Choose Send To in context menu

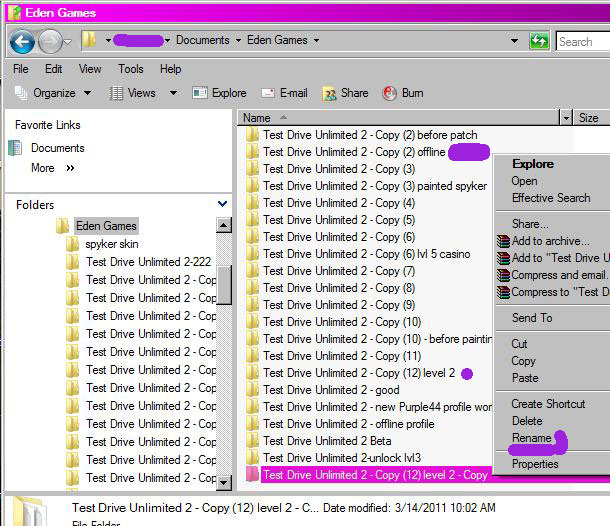[x=532, y=318]
